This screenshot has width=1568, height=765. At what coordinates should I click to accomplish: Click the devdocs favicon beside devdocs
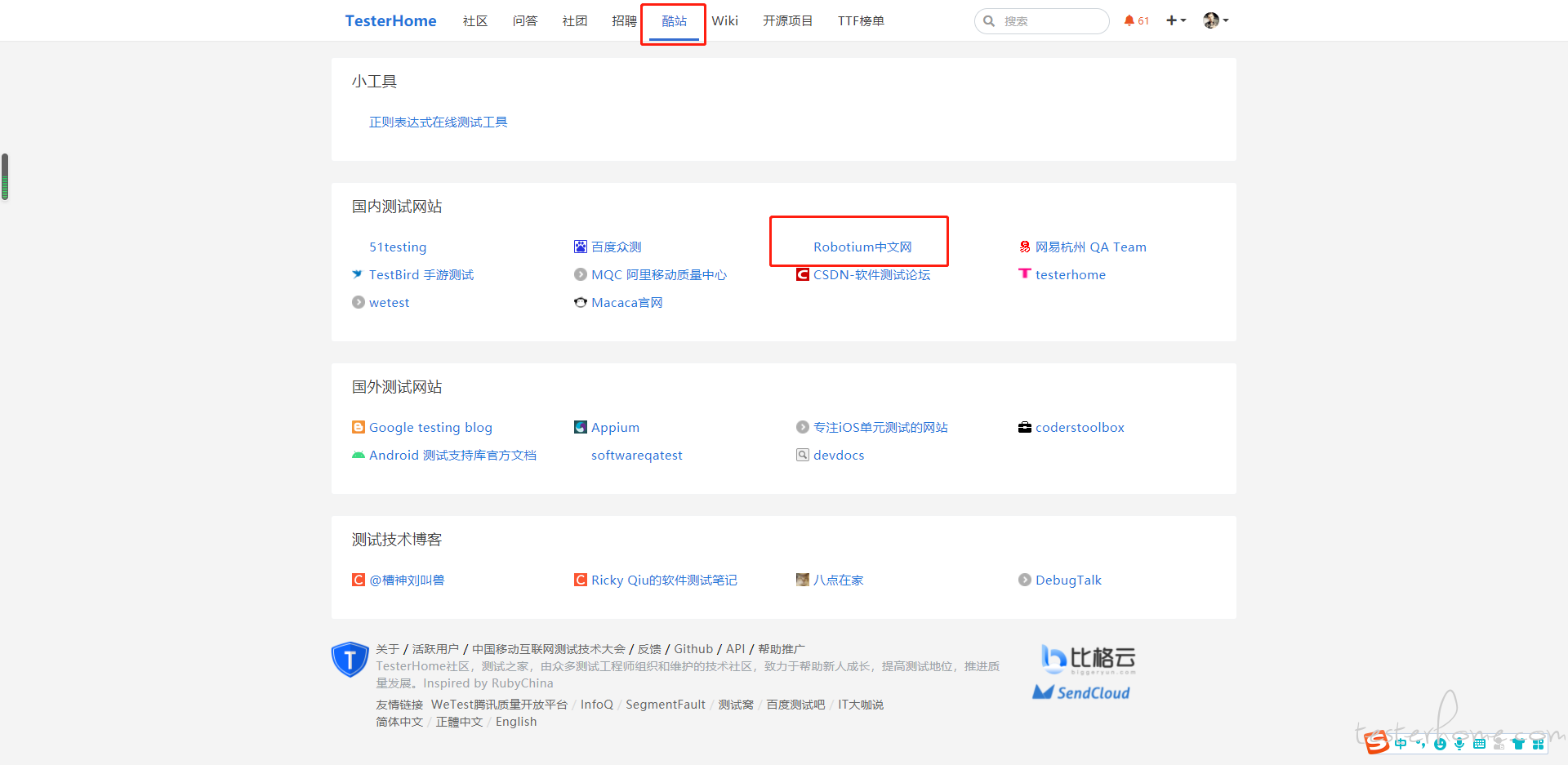coord(803,455)
